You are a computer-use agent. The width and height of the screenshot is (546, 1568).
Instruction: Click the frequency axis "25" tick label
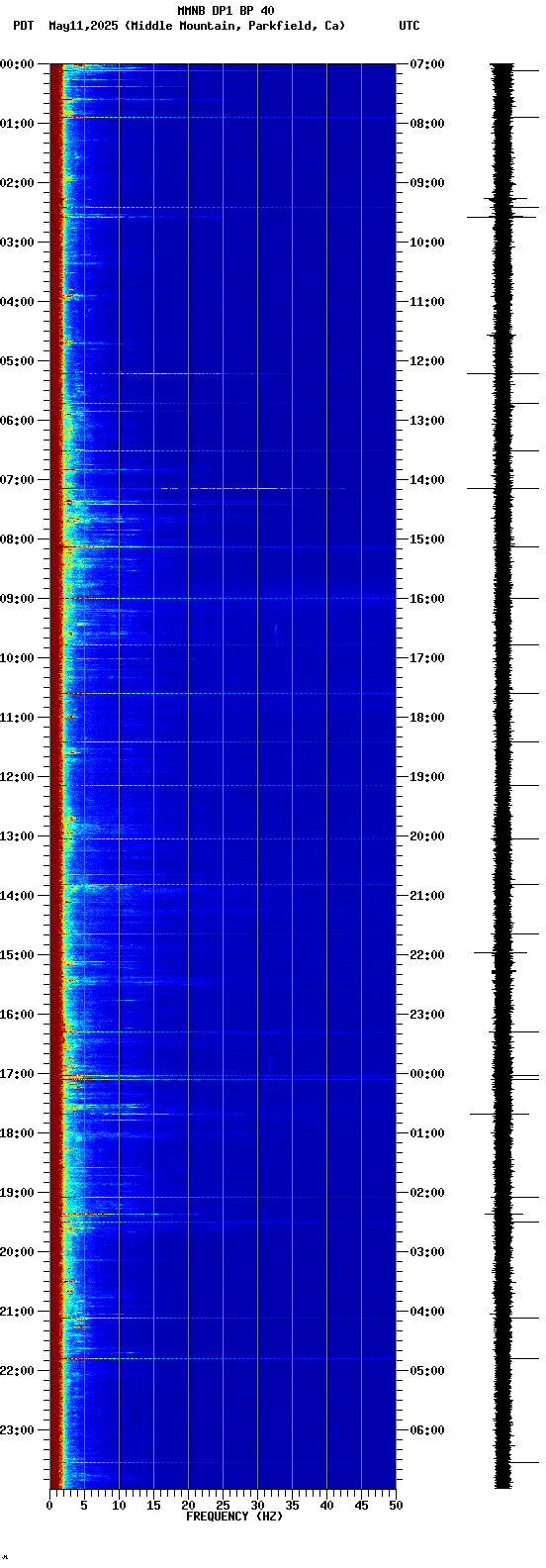tap(223, 1506)
